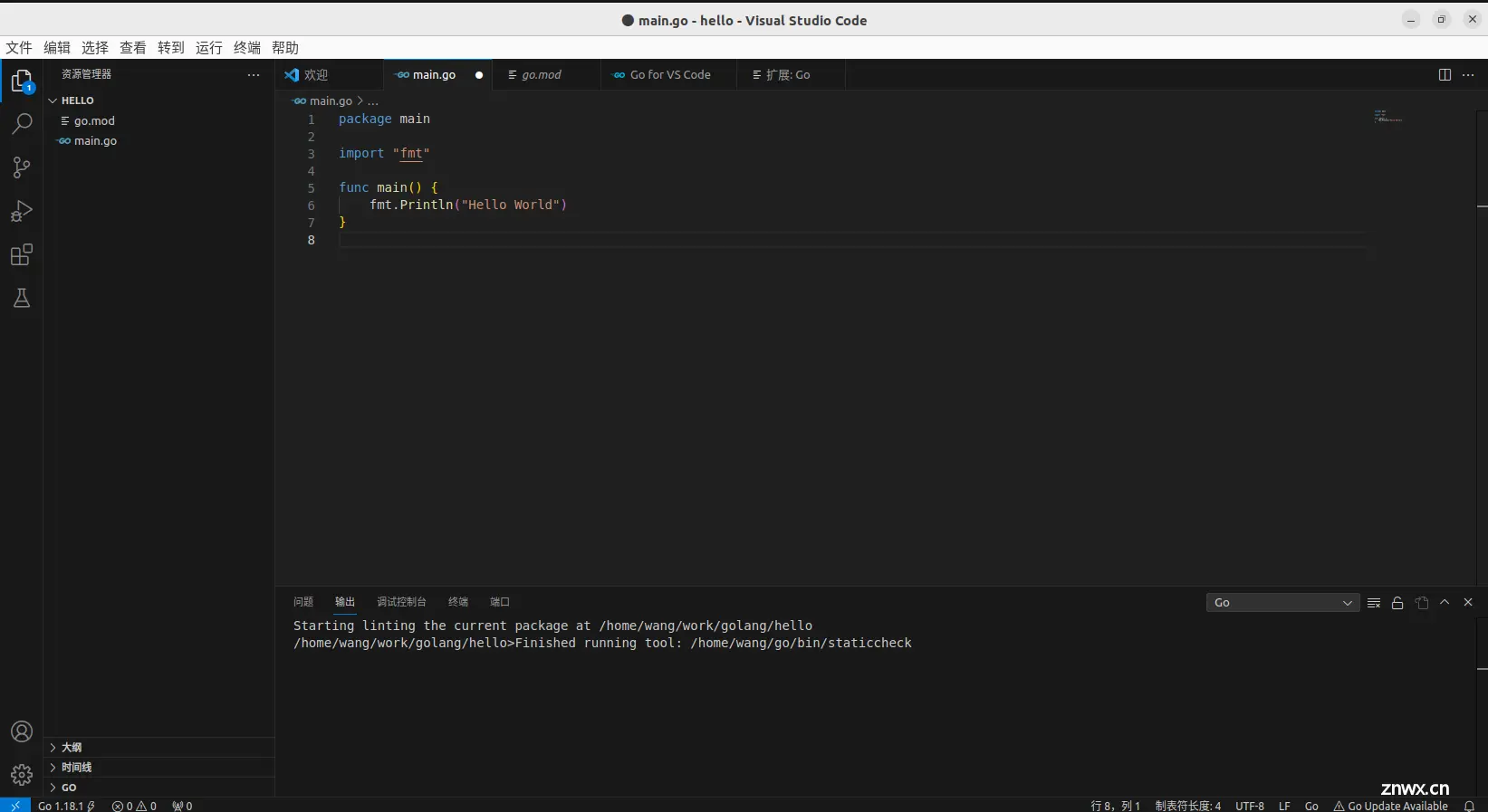Open the Run and Debug view icon
The height and width of the screenshot is (812, 1488).
click(22, 211)
